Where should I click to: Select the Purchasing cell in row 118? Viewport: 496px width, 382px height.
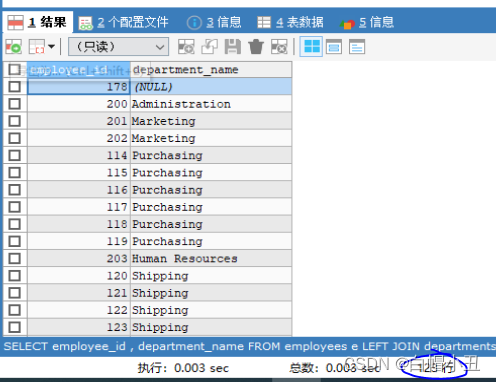click(211, 224)
